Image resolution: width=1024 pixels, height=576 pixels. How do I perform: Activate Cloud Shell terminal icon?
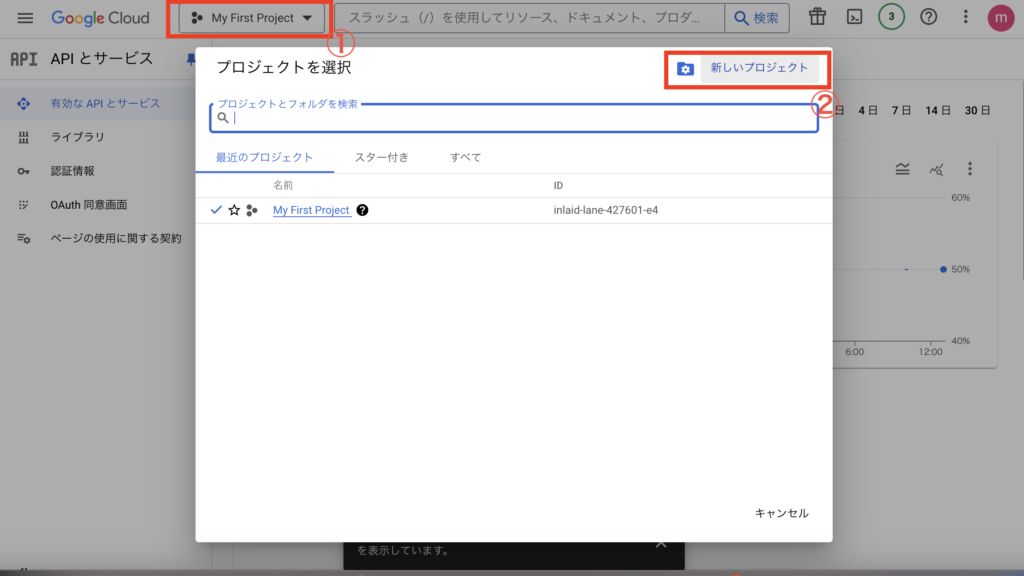(x=854, y=17)
